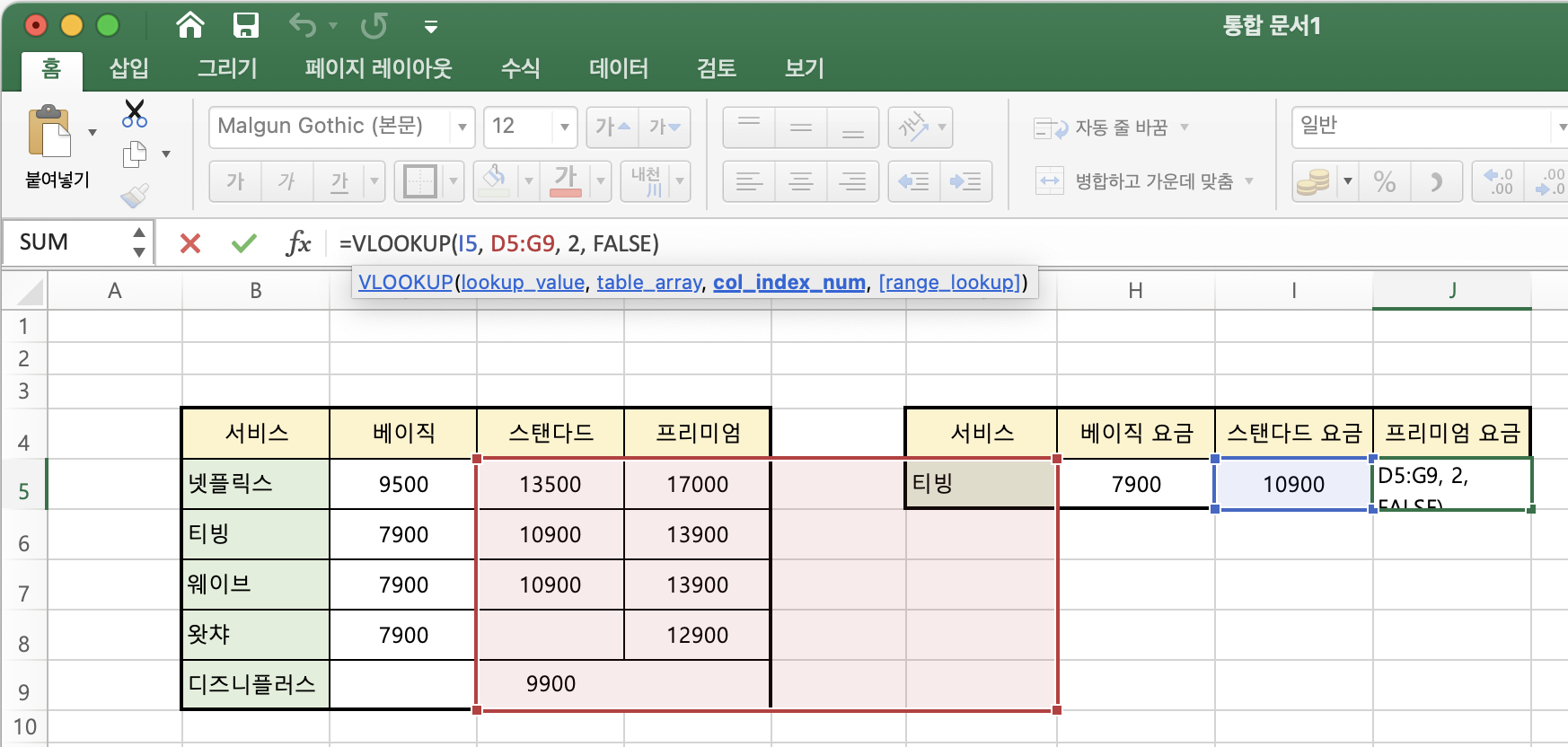Open the 데이터 tab
The height and width of the screenshot is (747, 1568).
(x=619, y=68)
